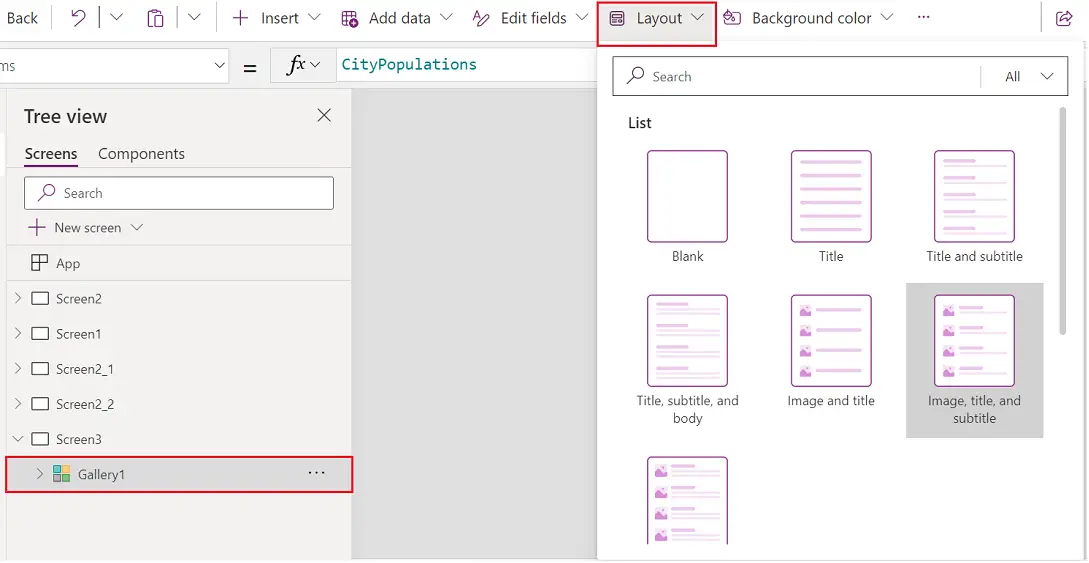Click the Tree view search box
This screenshot has height=563, width=1089.
click(x=178, y=193)
